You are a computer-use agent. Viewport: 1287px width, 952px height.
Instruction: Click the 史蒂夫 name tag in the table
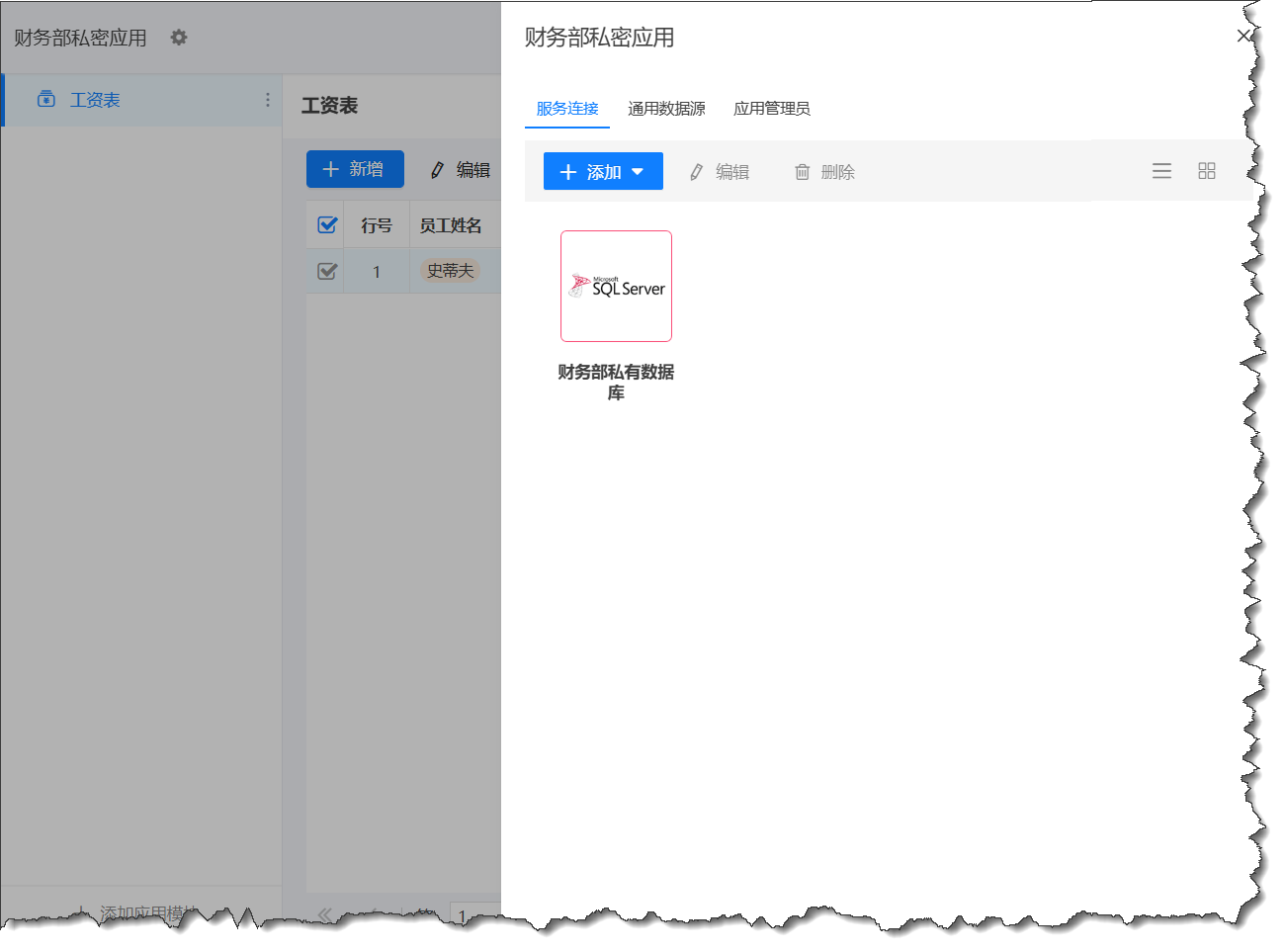[x=452, y=270]
